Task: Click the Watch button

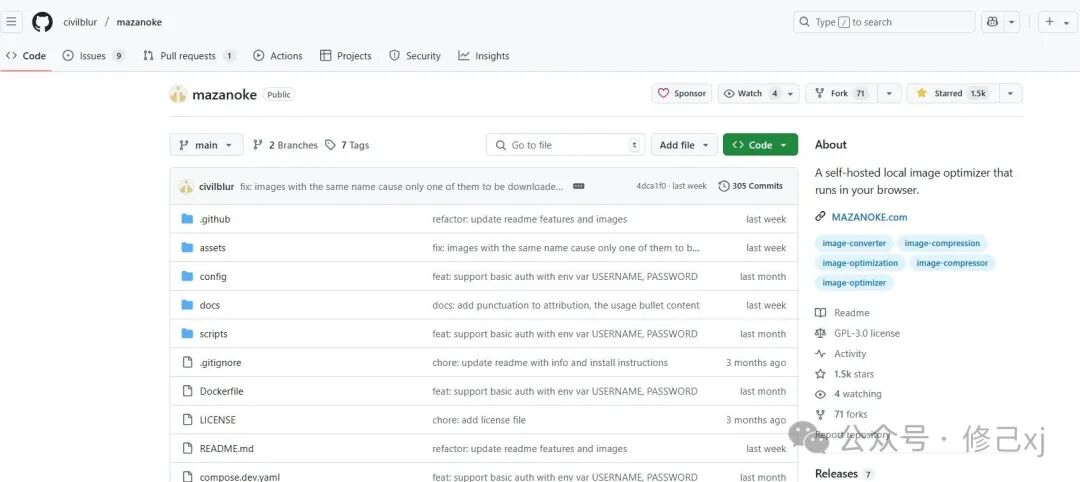Action: (750, 94)
